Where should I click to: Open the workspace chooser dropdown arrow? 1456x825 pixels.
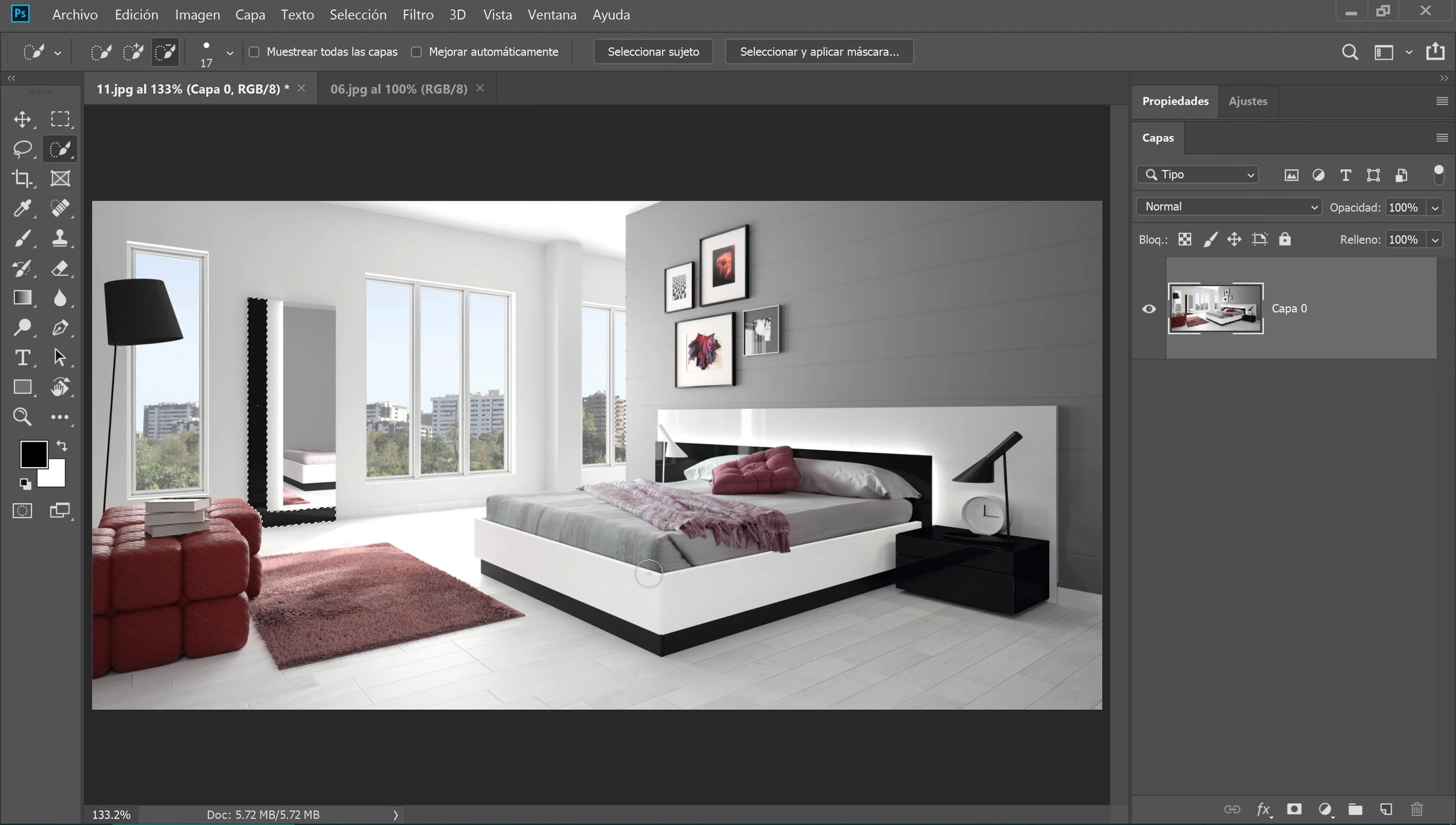[x=1408, y=52]
